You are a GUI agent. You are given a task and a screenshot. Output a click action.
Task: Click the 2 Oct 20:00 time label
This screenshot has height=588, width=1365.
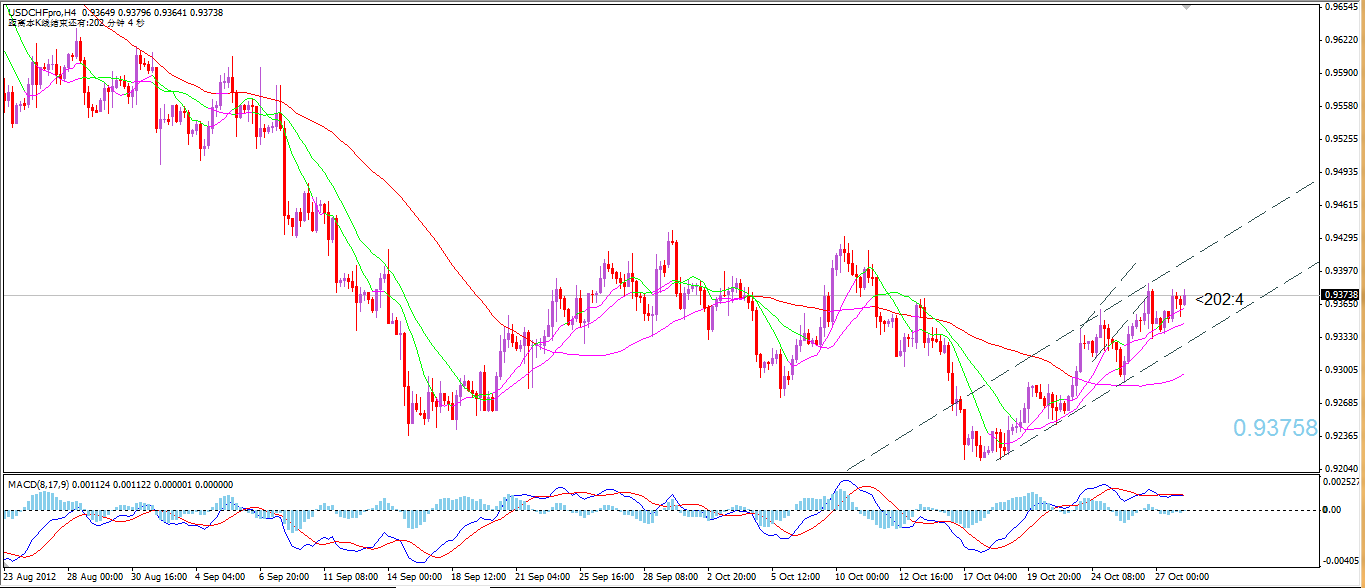click(x=733, y=578)
